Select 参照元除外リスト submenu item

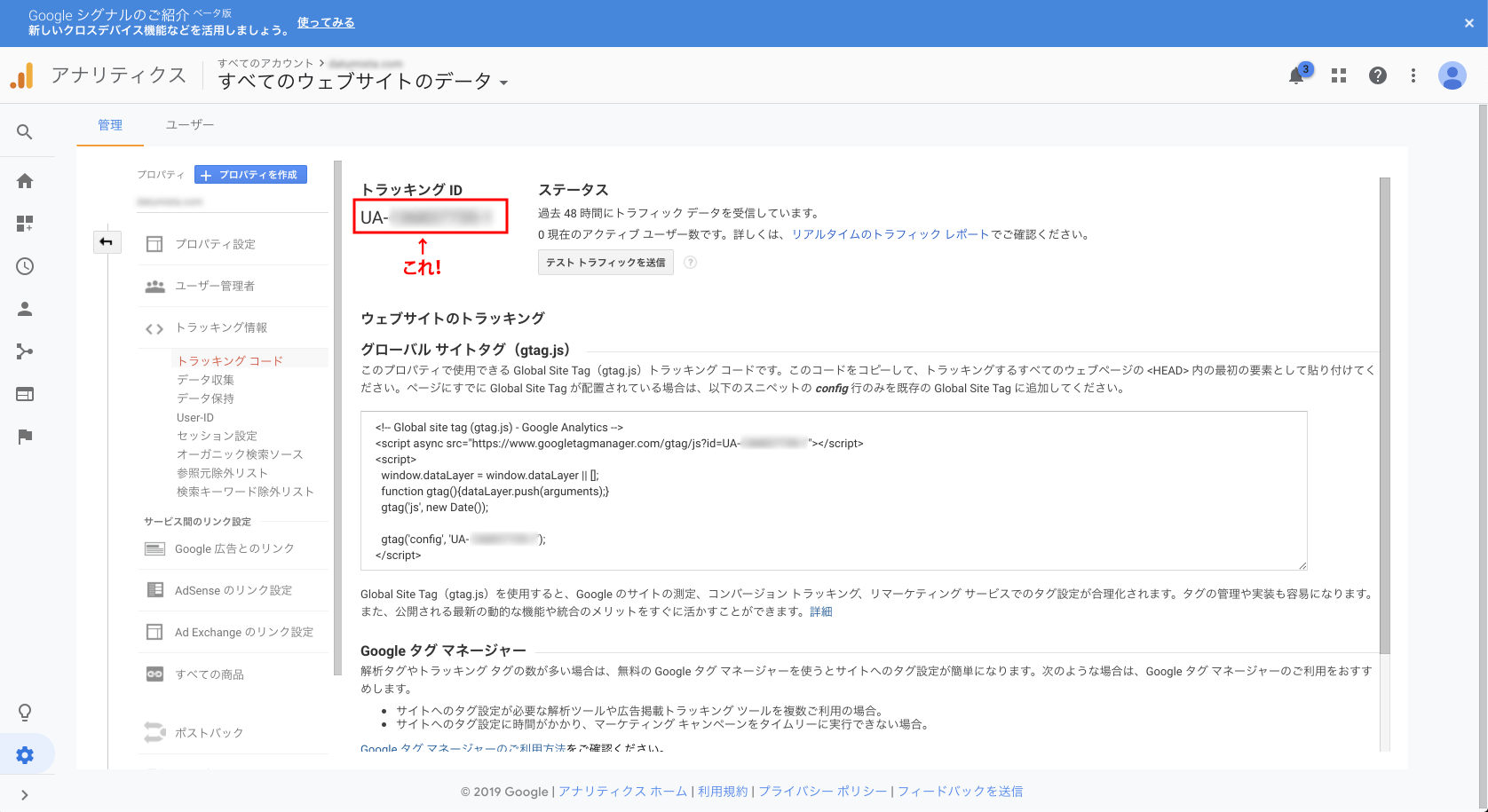(x=222, y=473)
